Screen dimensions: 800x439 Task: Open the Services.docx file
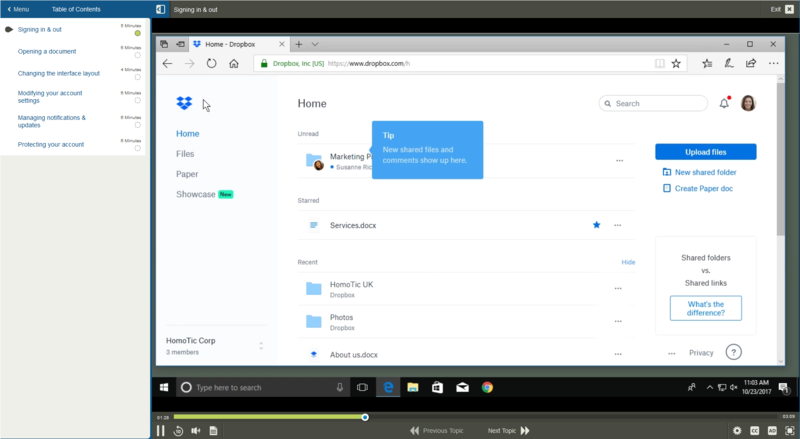point(353,225)
